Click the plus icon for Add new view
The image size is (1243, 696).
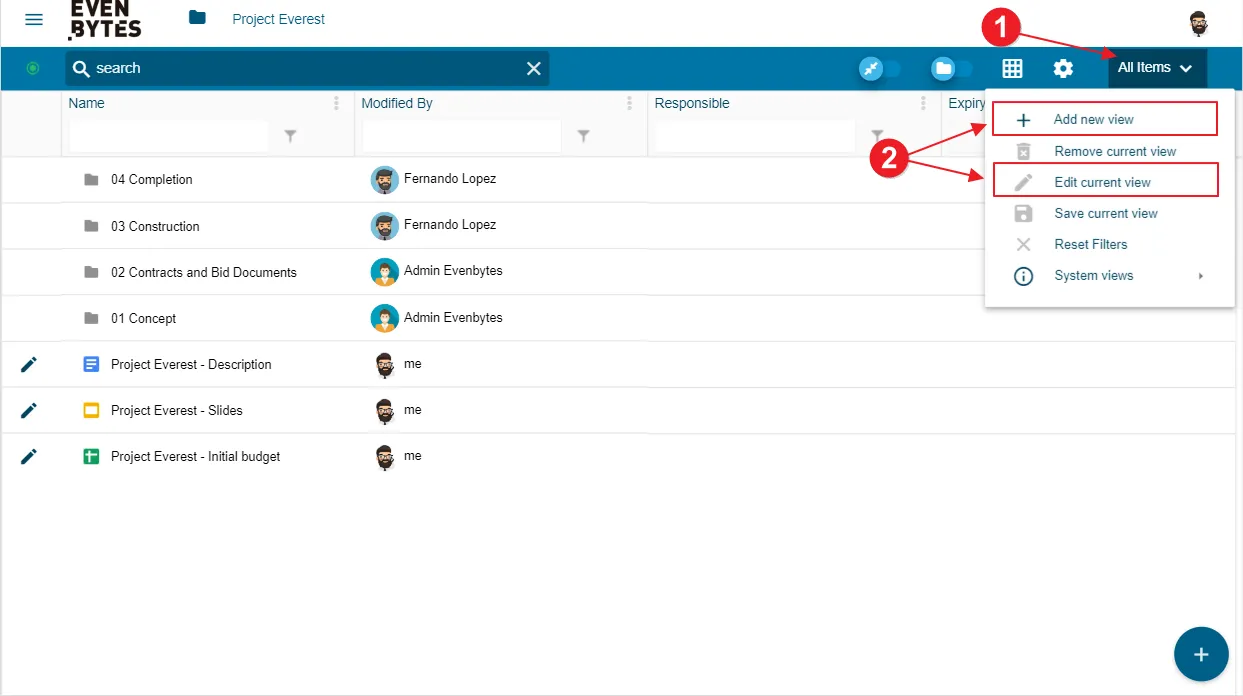click(1023, 120)
